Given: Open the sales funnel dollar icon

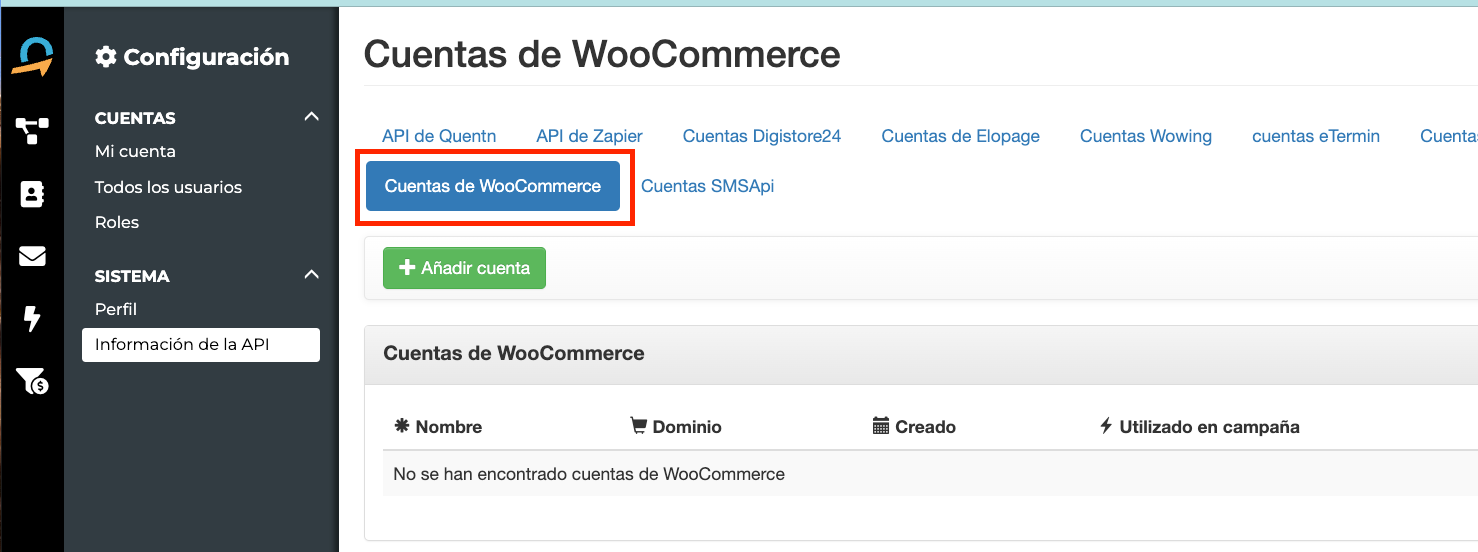Looking at the screenshot, I should [32, 380].
